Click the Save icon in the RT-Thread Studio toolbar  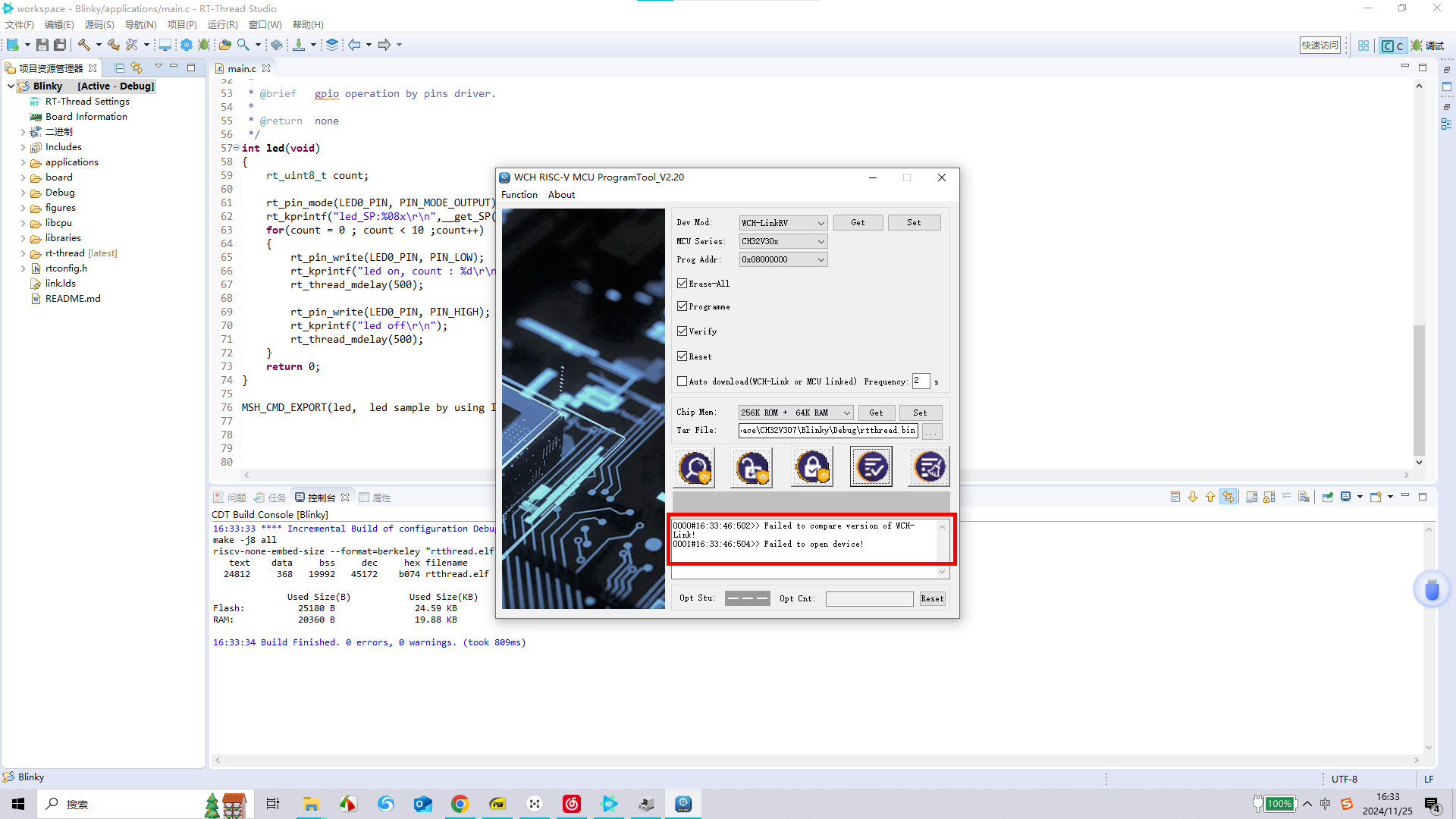click(x=42, y=45)
